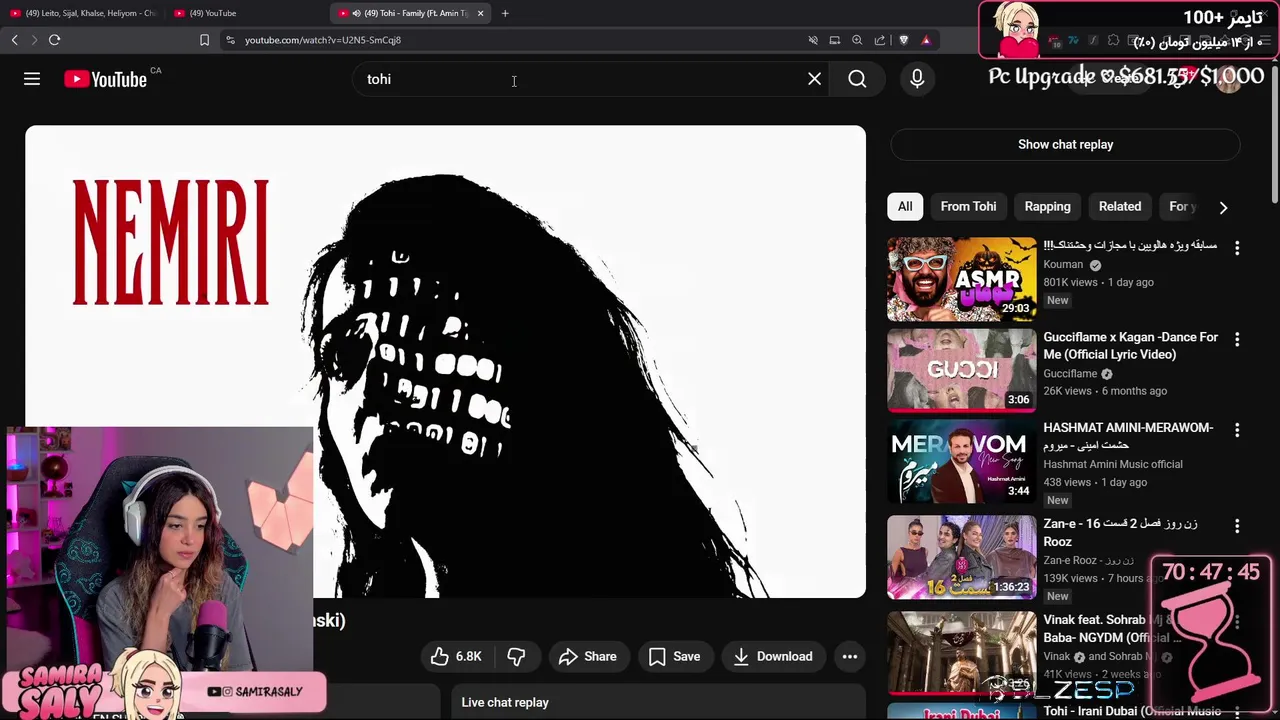Image resolution: width=1280 pixels, height=720 pixels.
Task: Click the magnifier search button
Action: click(x=857, y=79)
